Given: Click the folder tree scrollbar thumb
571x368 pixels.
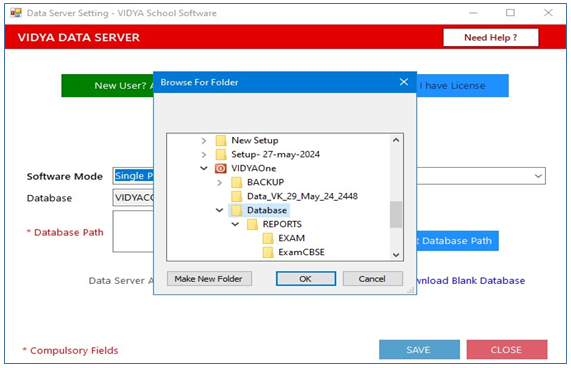Looking at the screenshot, I should point(396,214).
